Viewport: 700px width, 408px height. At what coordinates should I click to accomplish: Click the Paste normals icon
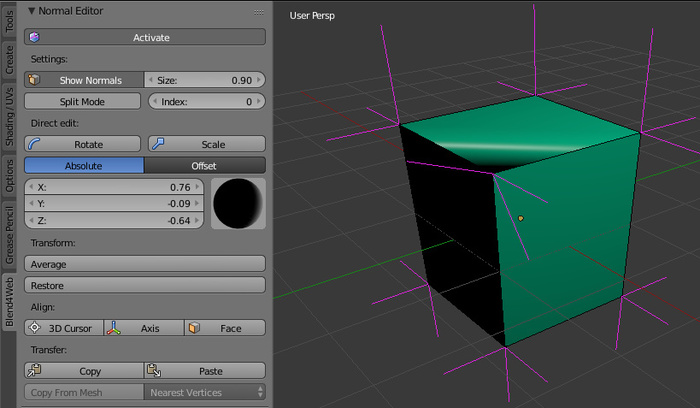click(x=155, y=371)
